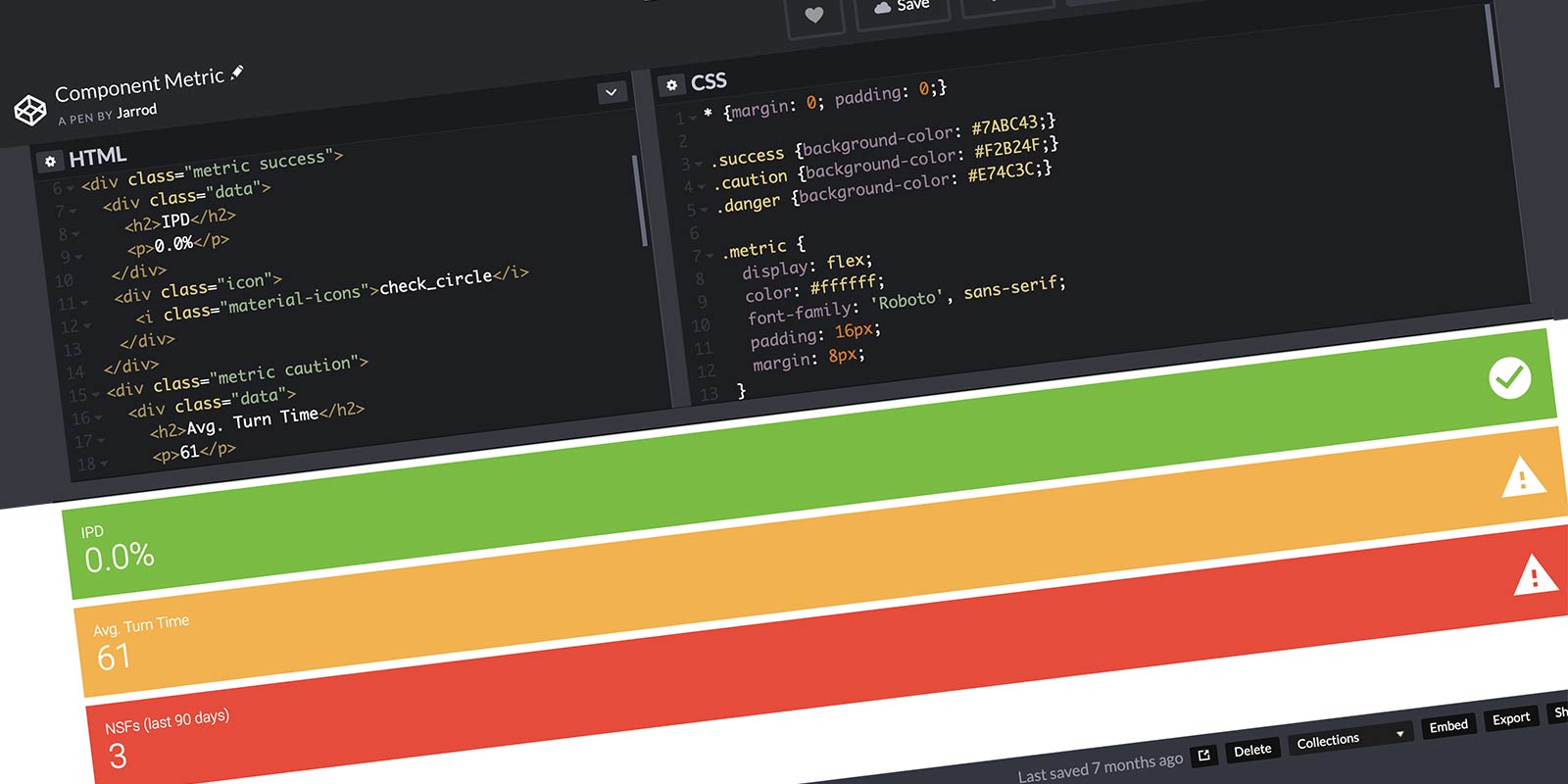Click the CodePen logo icon
Screen dimensions: 1568x784
(x=30, y=110)
